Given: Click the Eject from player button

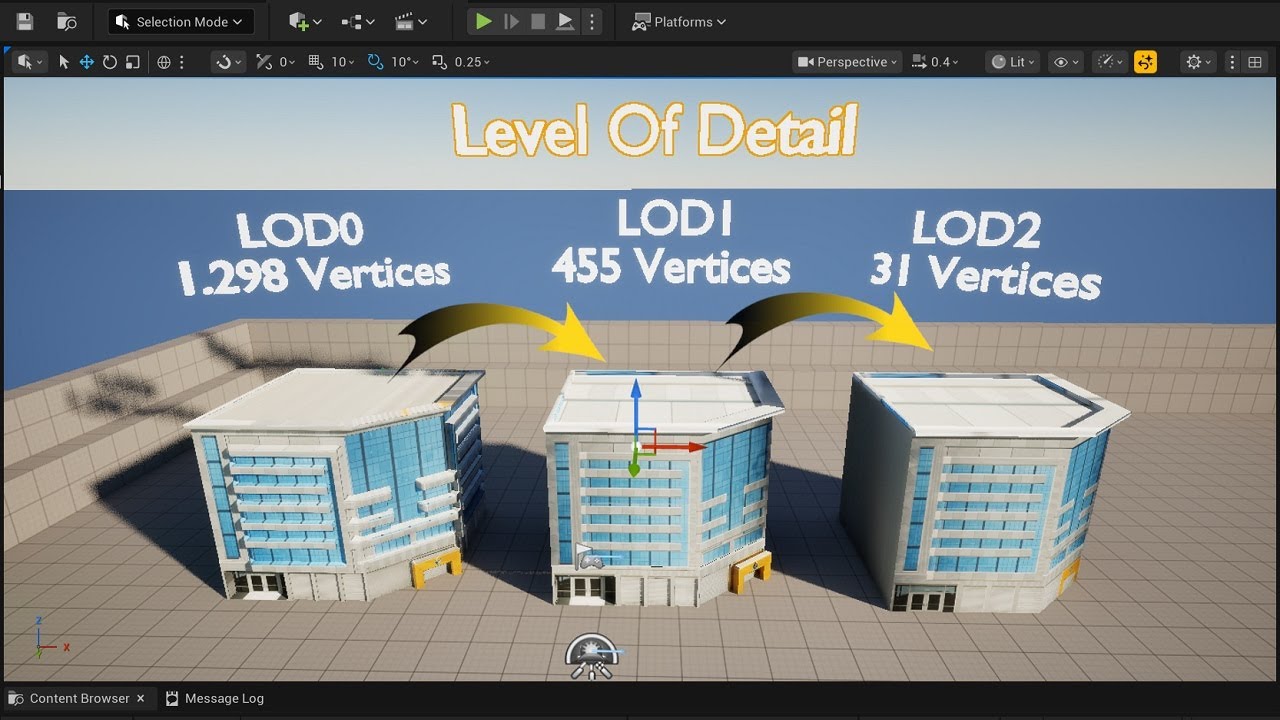Looking at the screenshot, I should click(x=565, y=21).
